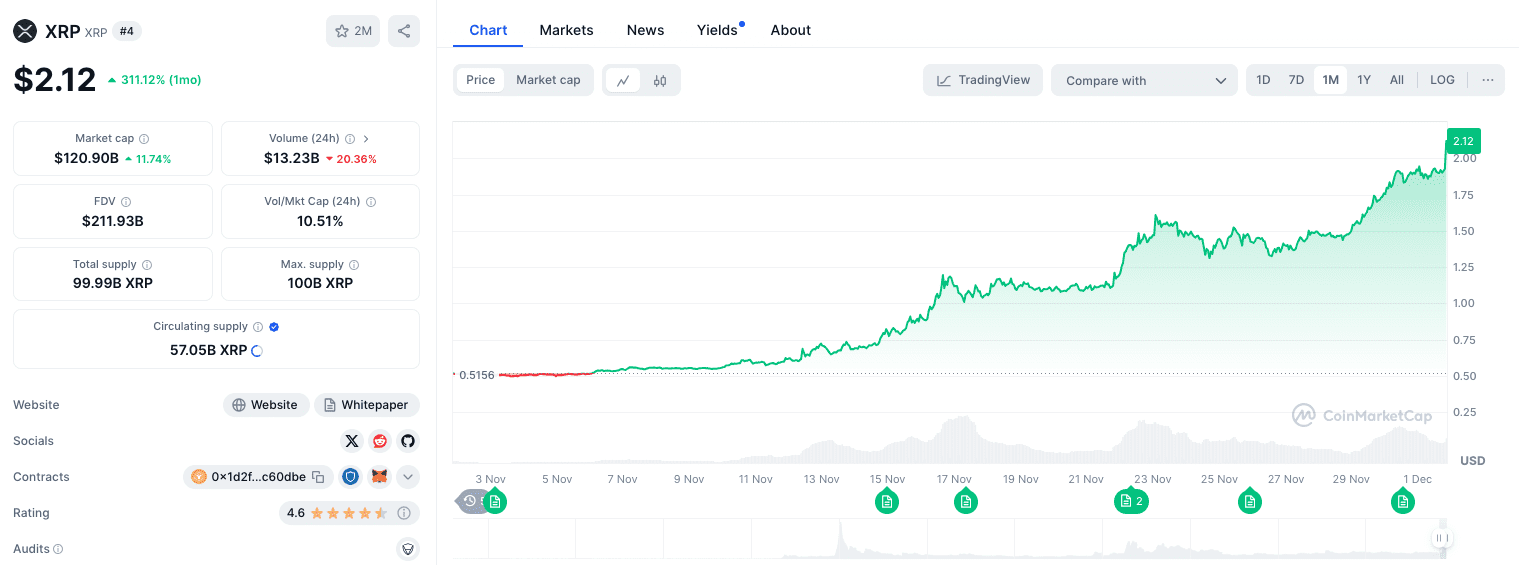
Task: Open the About tab
Action: click(790, 30)
